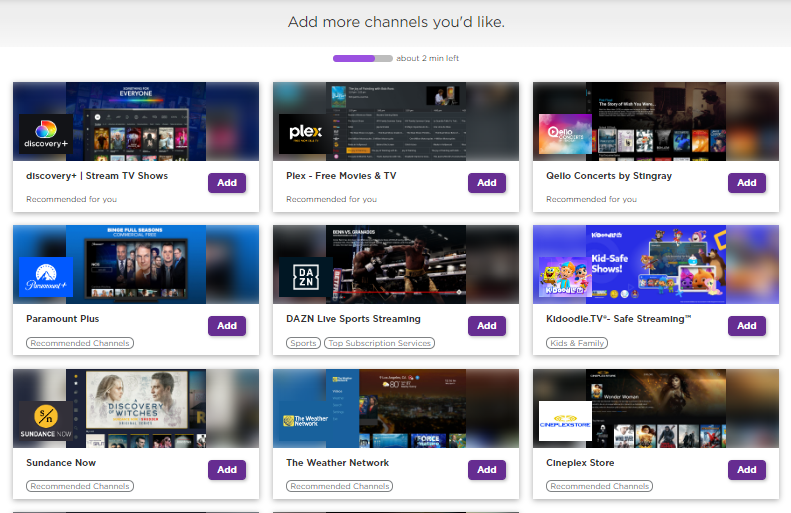Click the Cineplex Store logo
The height and width of the screenshot is (513, 791).
pyautogui.click(x=566, y=421)
